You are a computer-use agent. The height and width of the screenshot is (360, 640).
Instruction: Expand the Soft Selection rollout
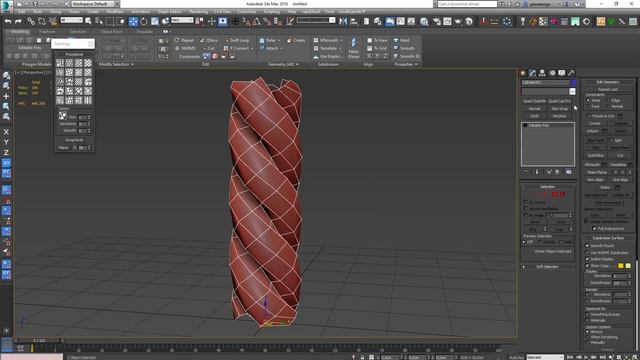[547, 267]
